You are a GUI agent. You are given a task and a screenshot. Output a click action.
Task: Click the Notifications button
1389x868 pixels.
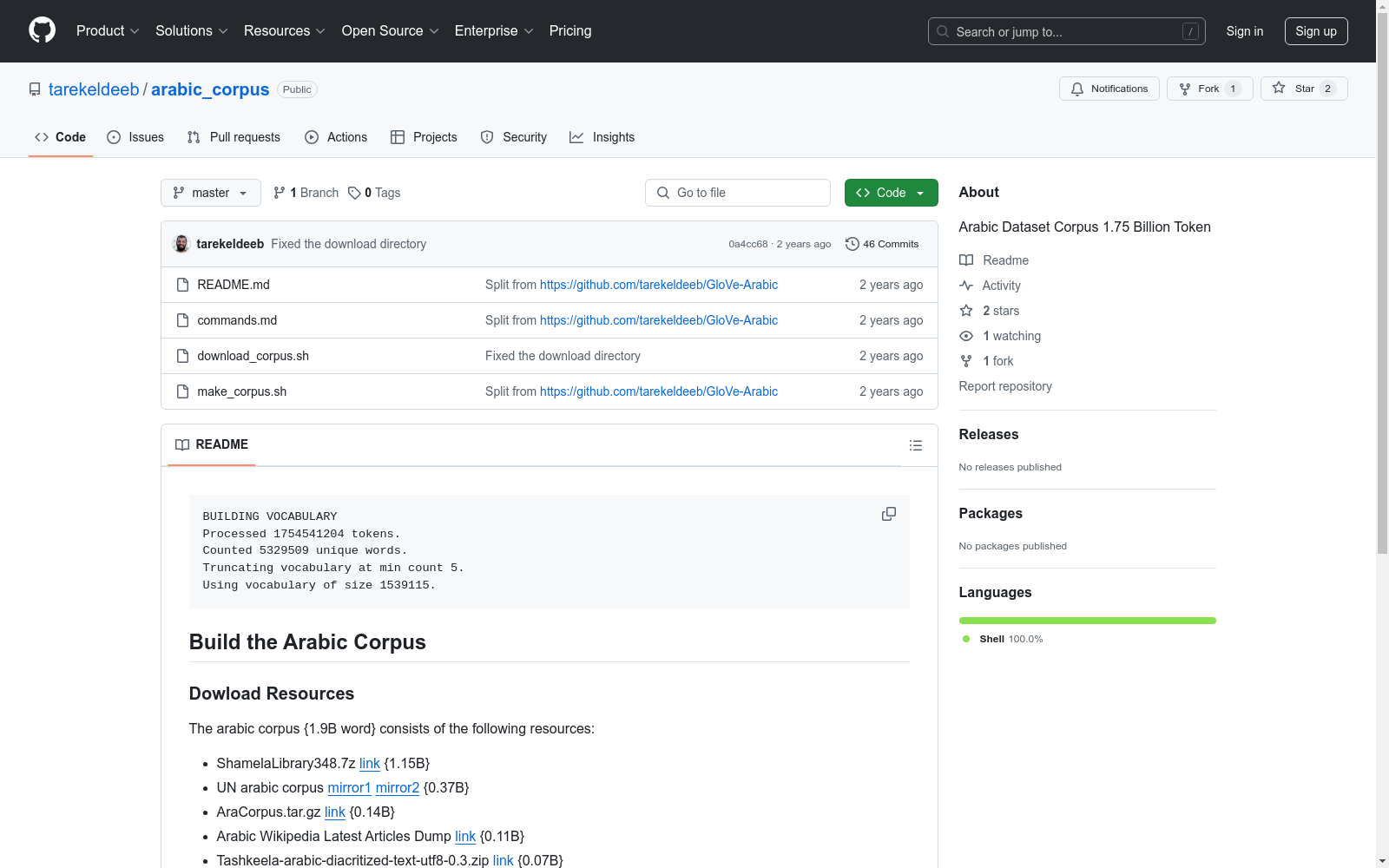point(1109,89)
